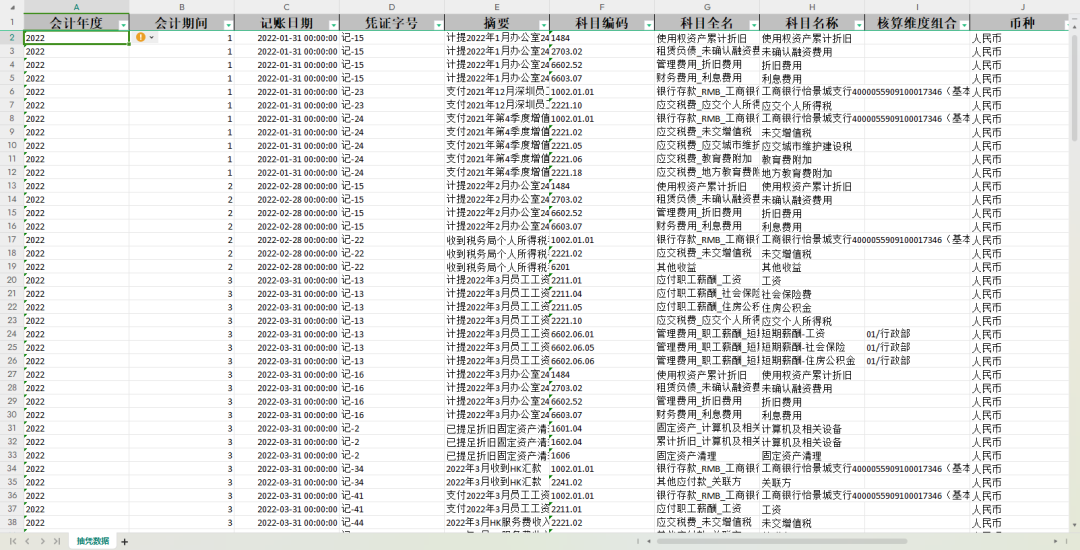Click the horizontal scrollbar left arrow

(649, 542)
